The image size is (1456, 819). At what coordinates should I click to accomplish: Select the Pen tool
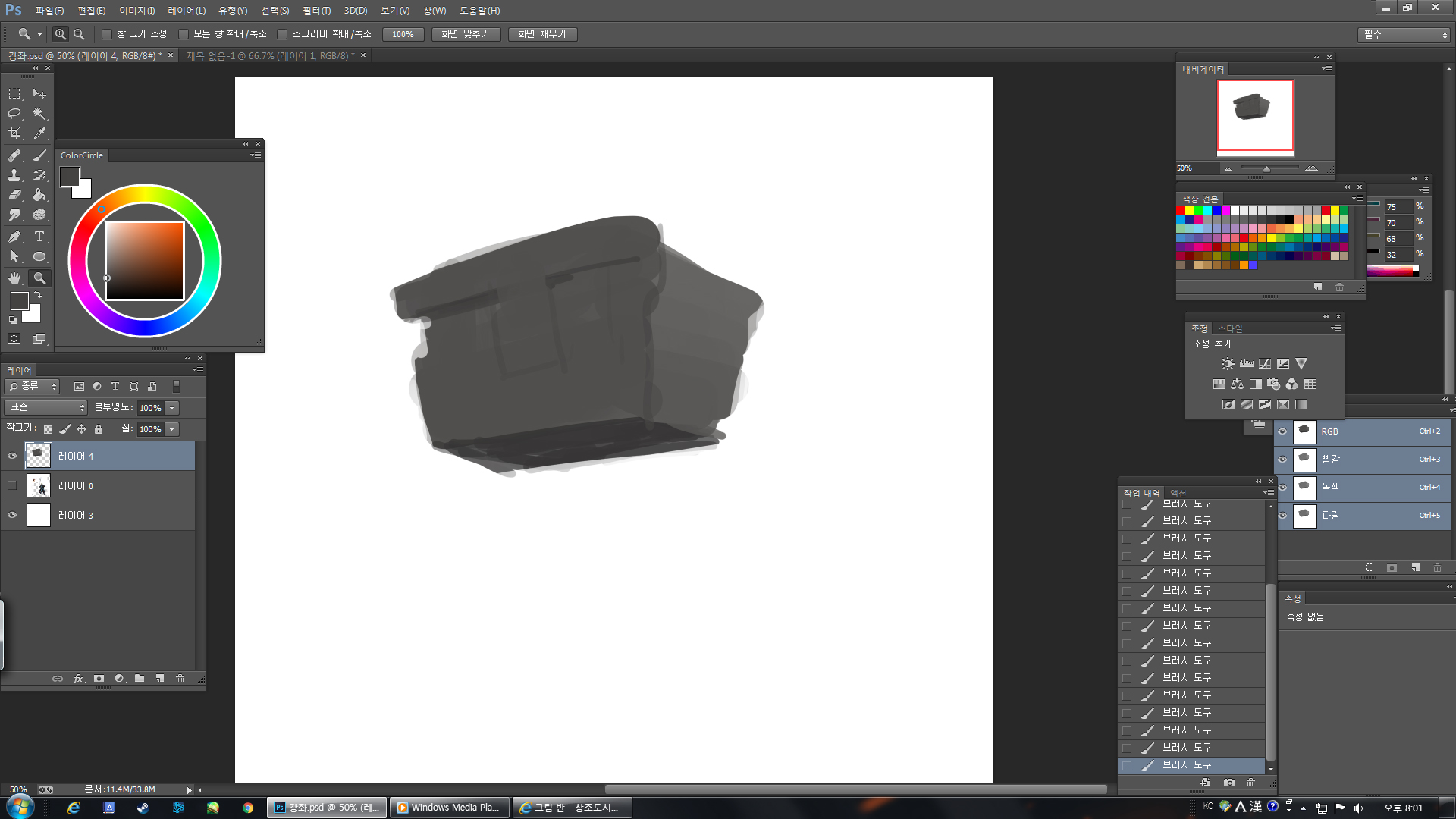[14, 237]
